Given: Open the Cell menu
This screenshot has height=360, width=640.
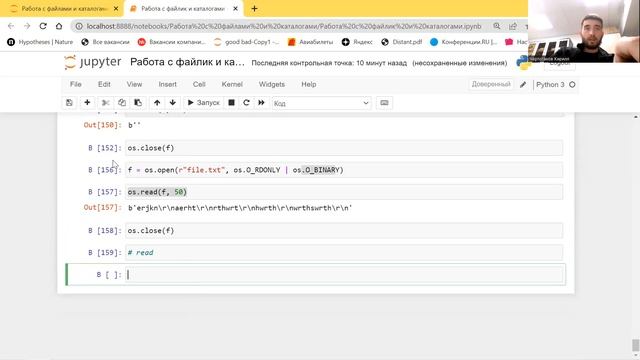Looking at the screenshot, I should pyautogui.click(x=199, y=84).
